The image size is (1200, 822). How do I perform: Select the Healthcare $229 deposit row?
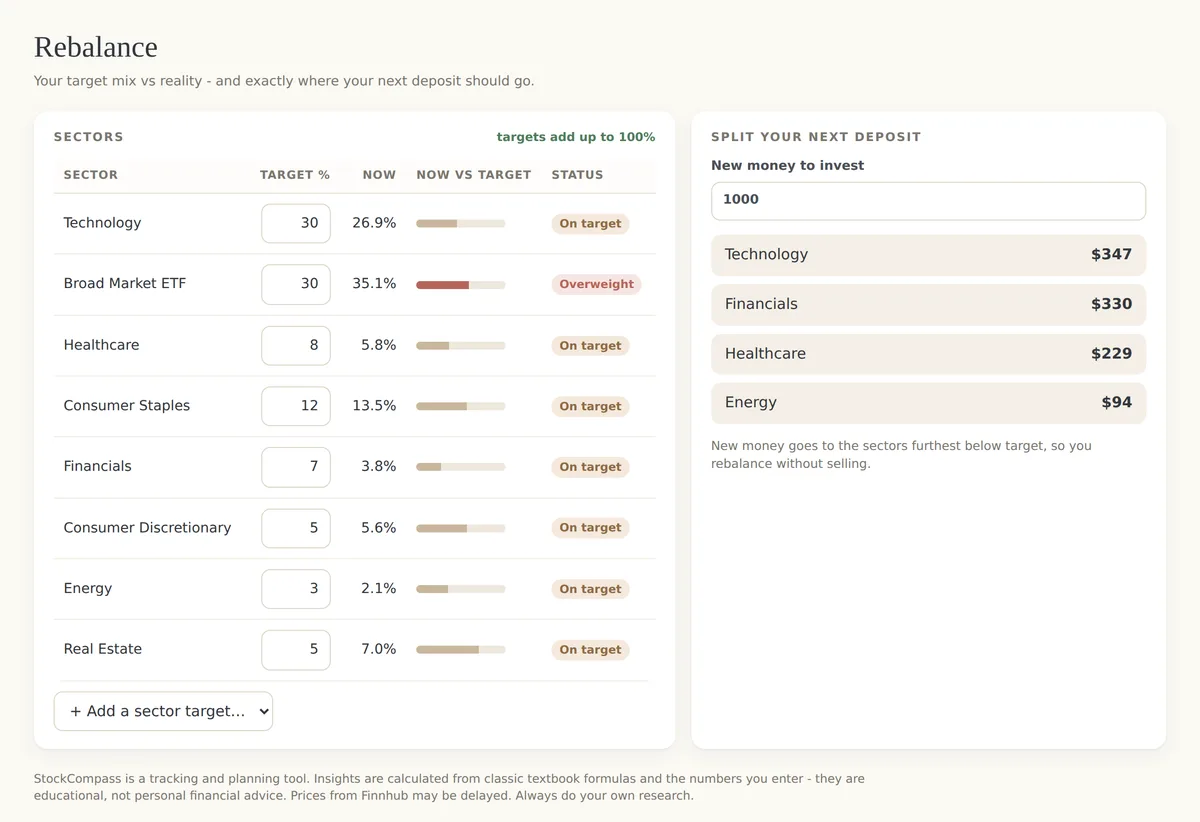tap(928, 354)
